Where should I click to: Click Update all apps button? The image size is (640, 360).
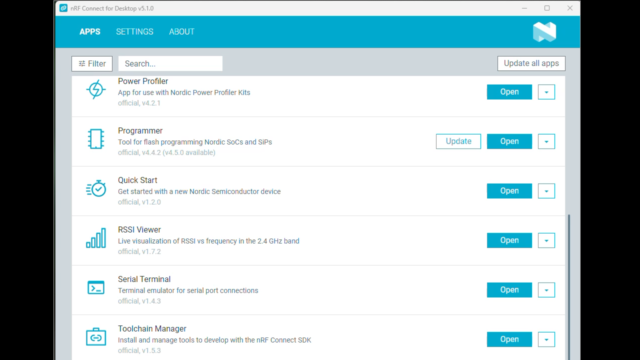(531, 63)
